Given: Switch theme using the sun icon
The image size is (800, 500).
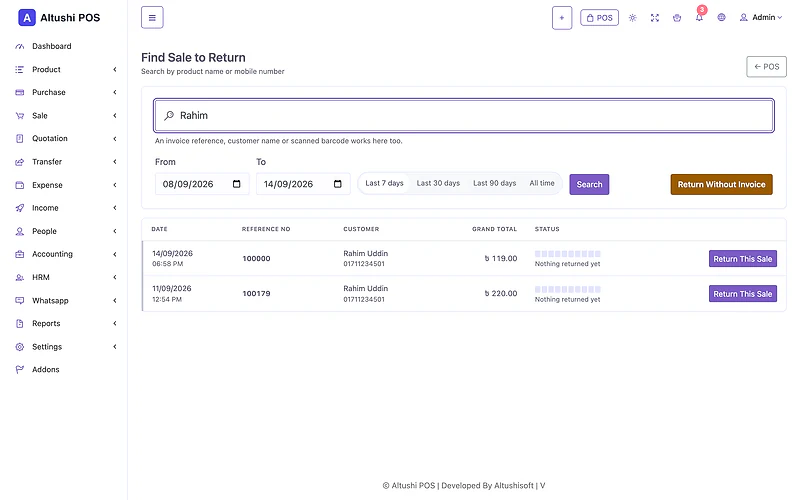Looking at the screenshot, I should [x=633, y=18].
